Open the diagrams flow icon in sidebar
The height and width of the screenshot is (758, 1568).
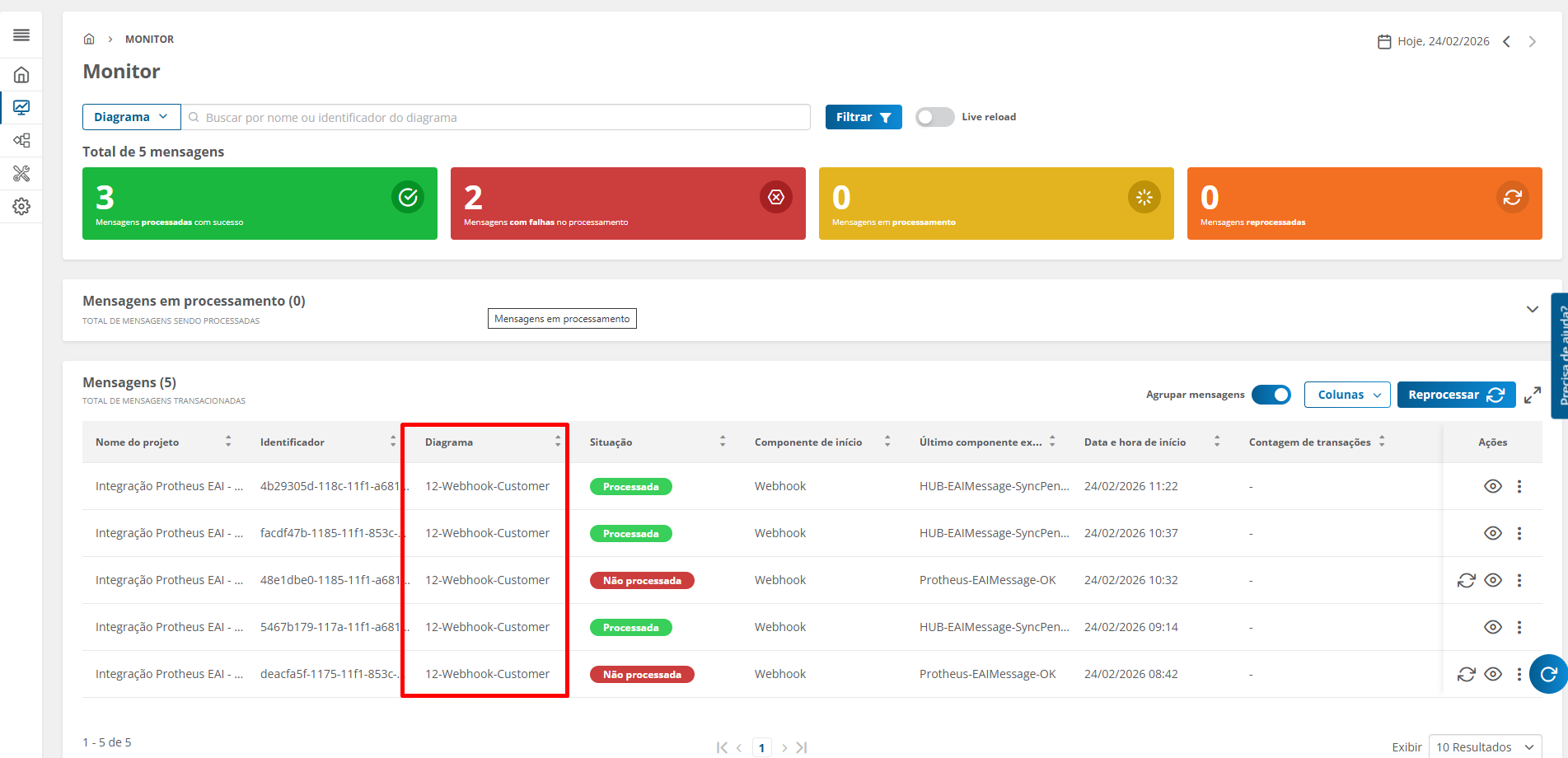pyautogui.click(x=21, y=140)
